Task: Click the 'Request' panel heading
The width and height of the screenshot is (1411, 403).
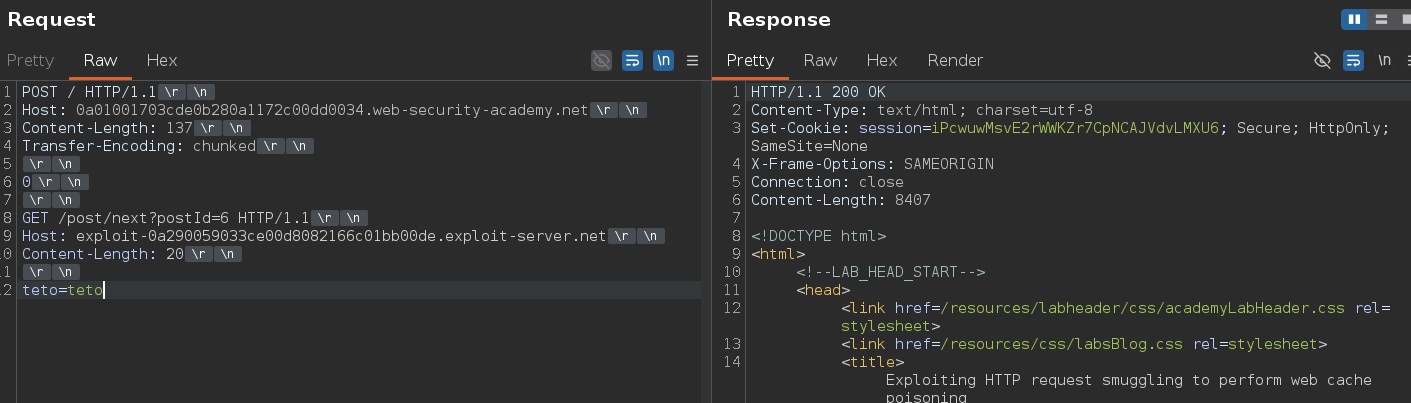Action: pyautogui.click(x=52, y=19)
